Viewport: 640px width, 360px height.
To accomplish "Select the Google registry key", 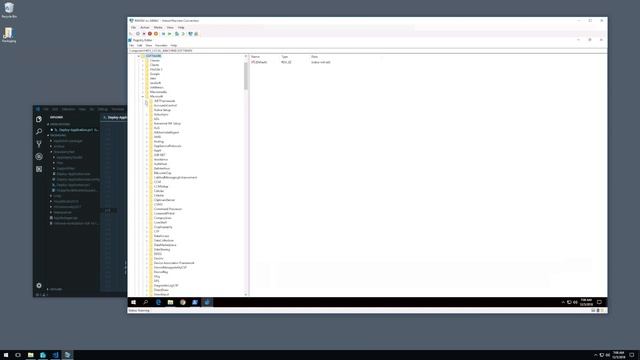I will [x=155, y=74].
